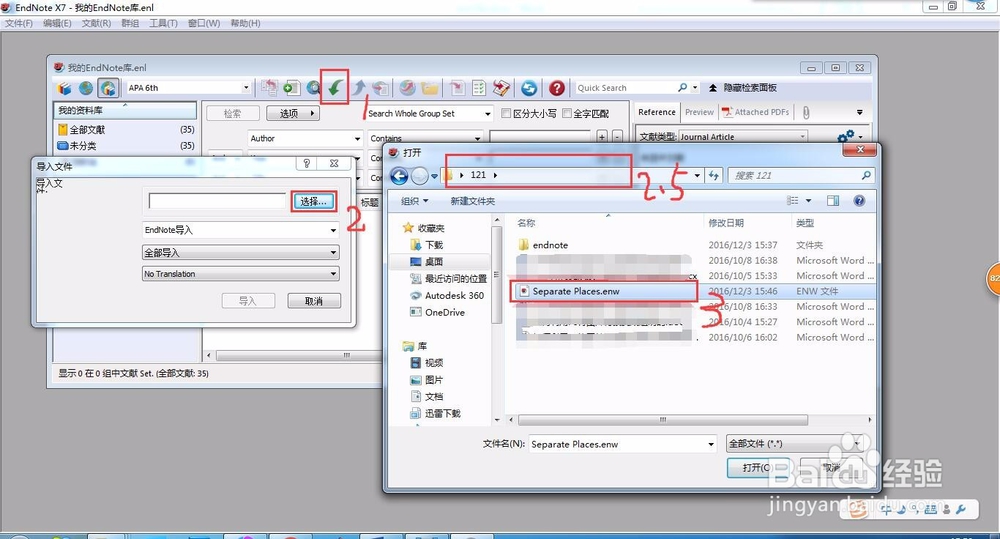This screenshot has width=1000, height=539.
Task: Click the 搜索 121 search box
Action: (801, 175)
